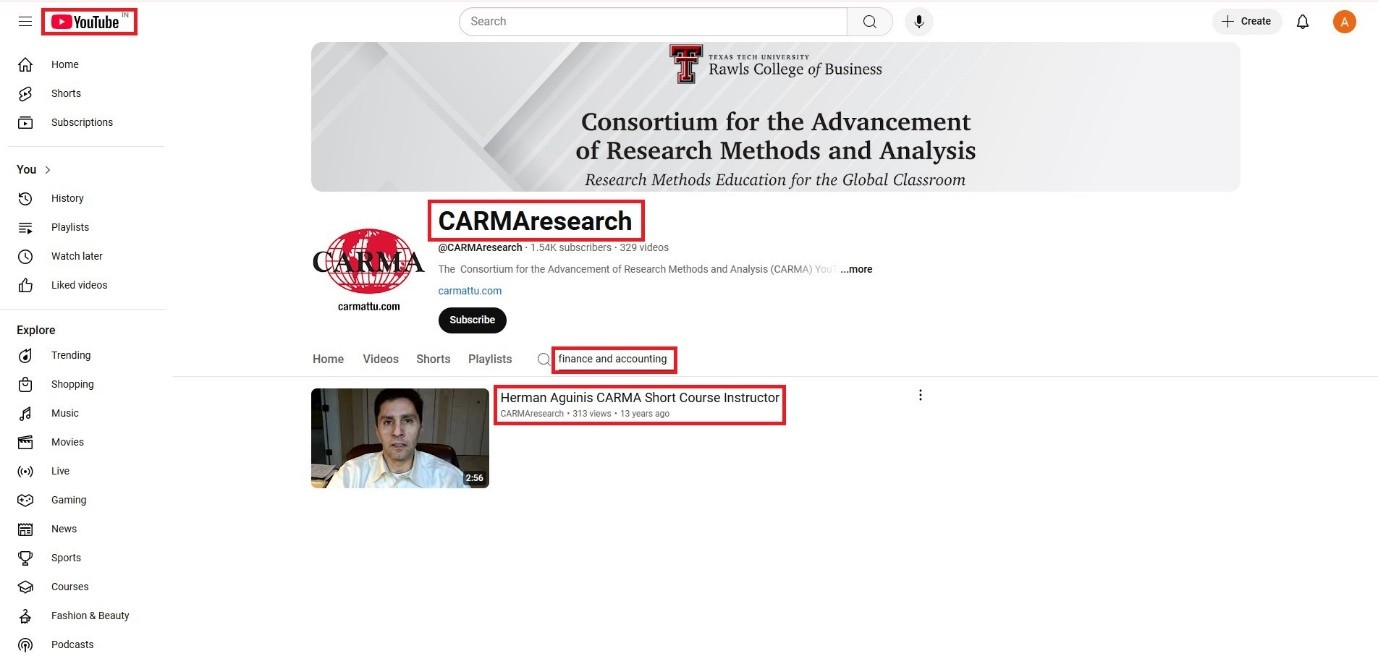
Task: Open the carmattu.com link
Action: [x=470, y=291]
